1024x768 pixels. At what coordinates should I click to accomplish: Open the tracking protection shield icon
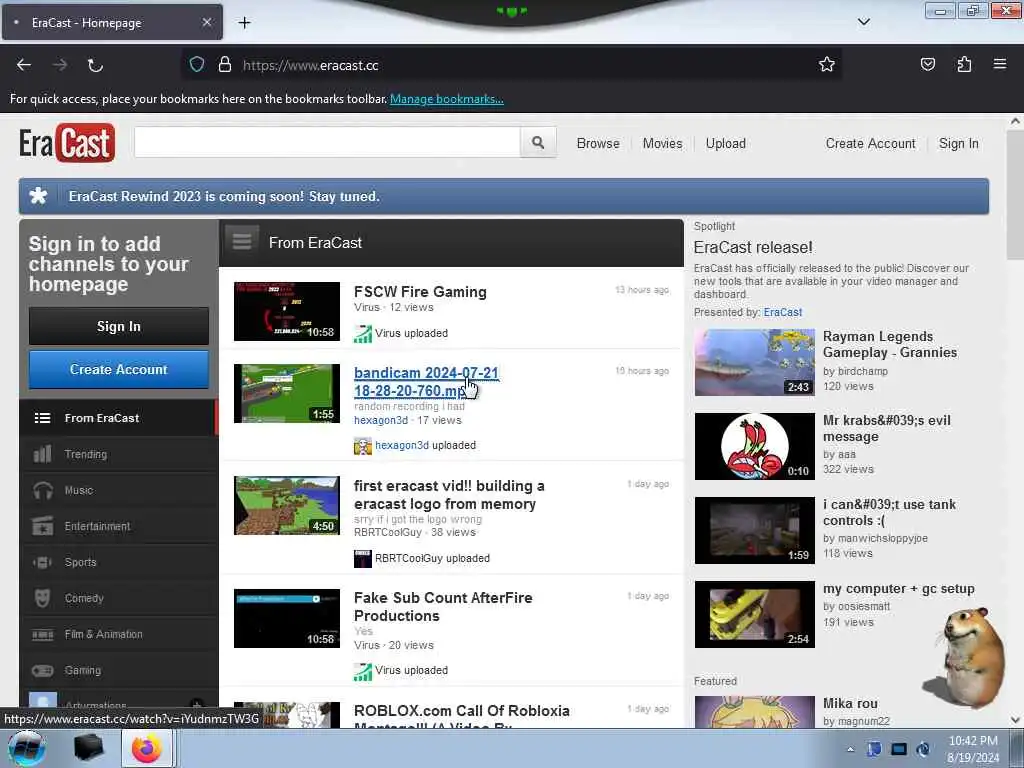[x=197, y=64]
